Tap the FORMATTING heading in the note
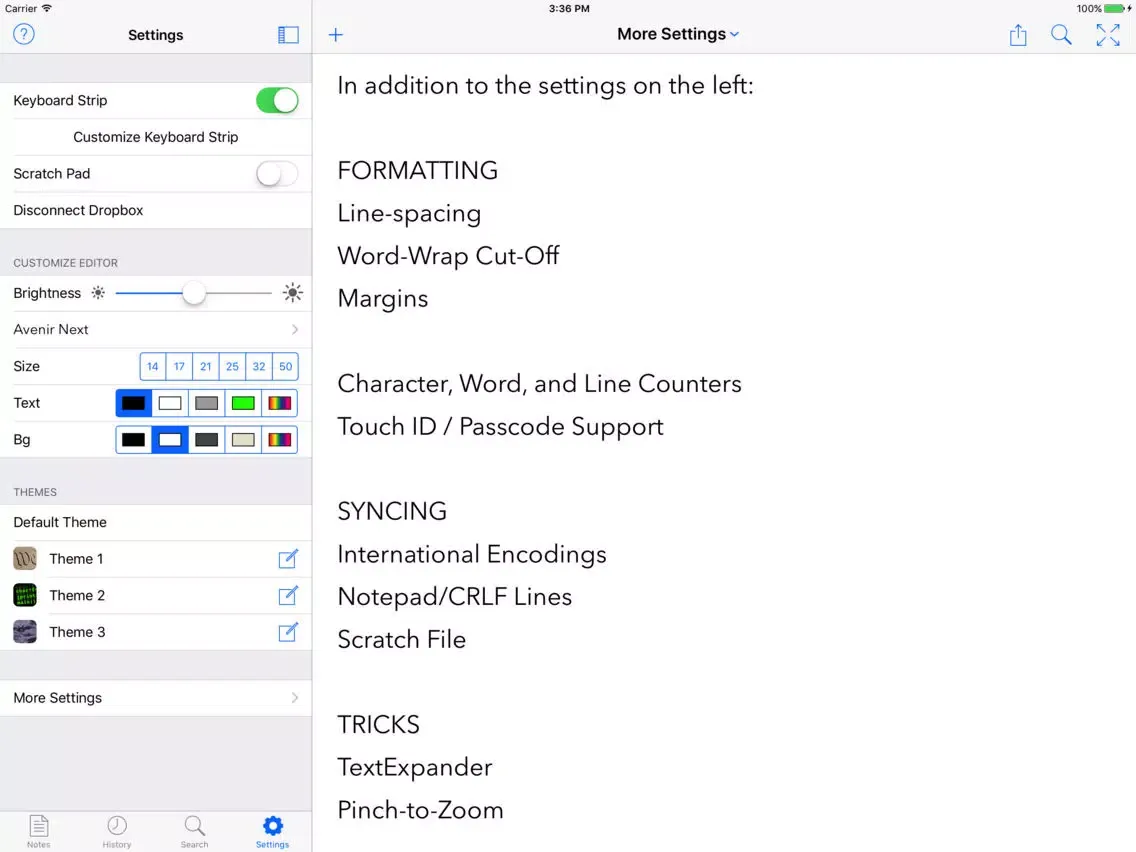1136x852 pixels. click(x=417, y=170)
